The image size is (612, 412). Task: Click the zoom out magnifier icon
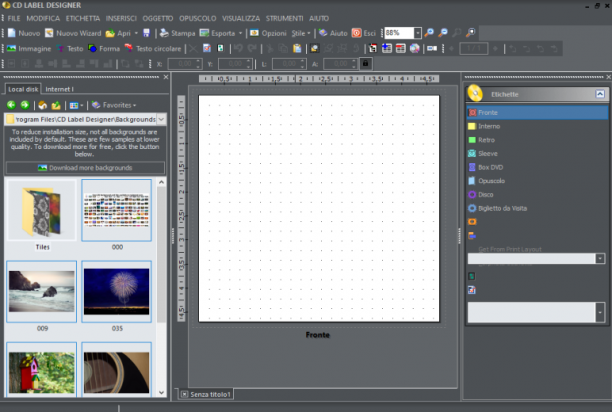click(443, 33)
